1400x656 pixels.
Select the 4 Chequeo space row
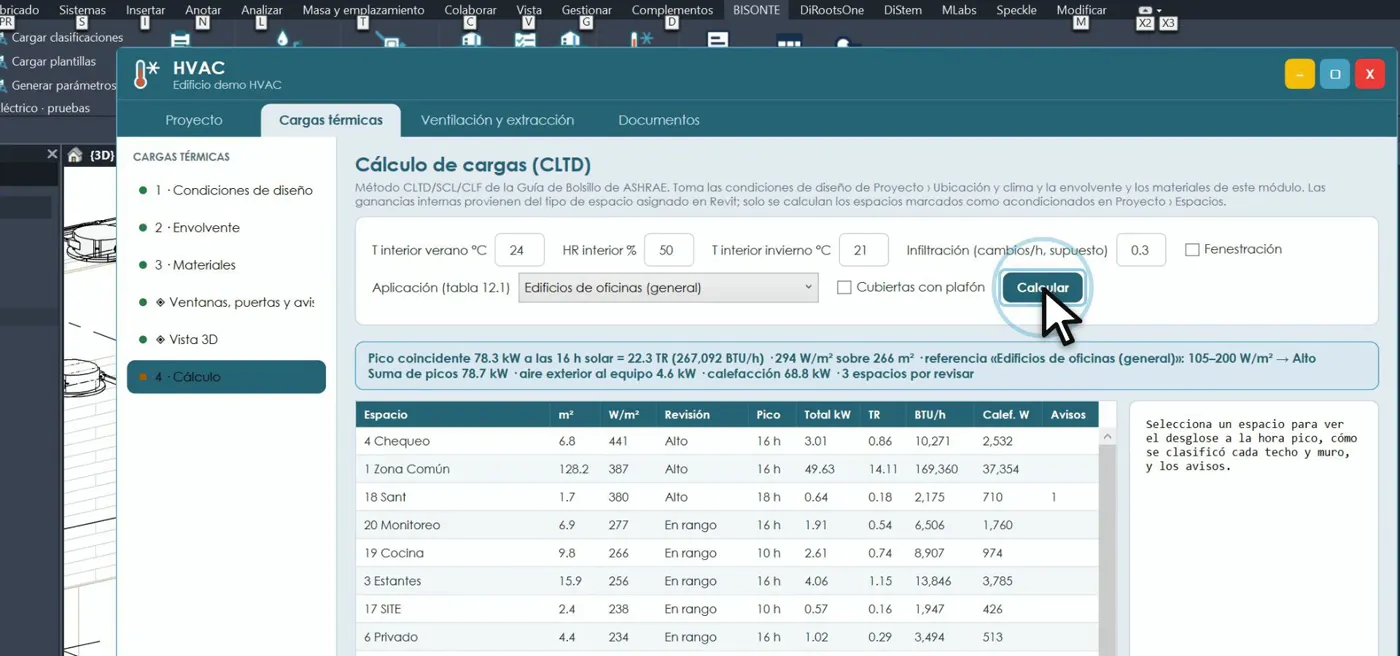[x=727, y=441]
